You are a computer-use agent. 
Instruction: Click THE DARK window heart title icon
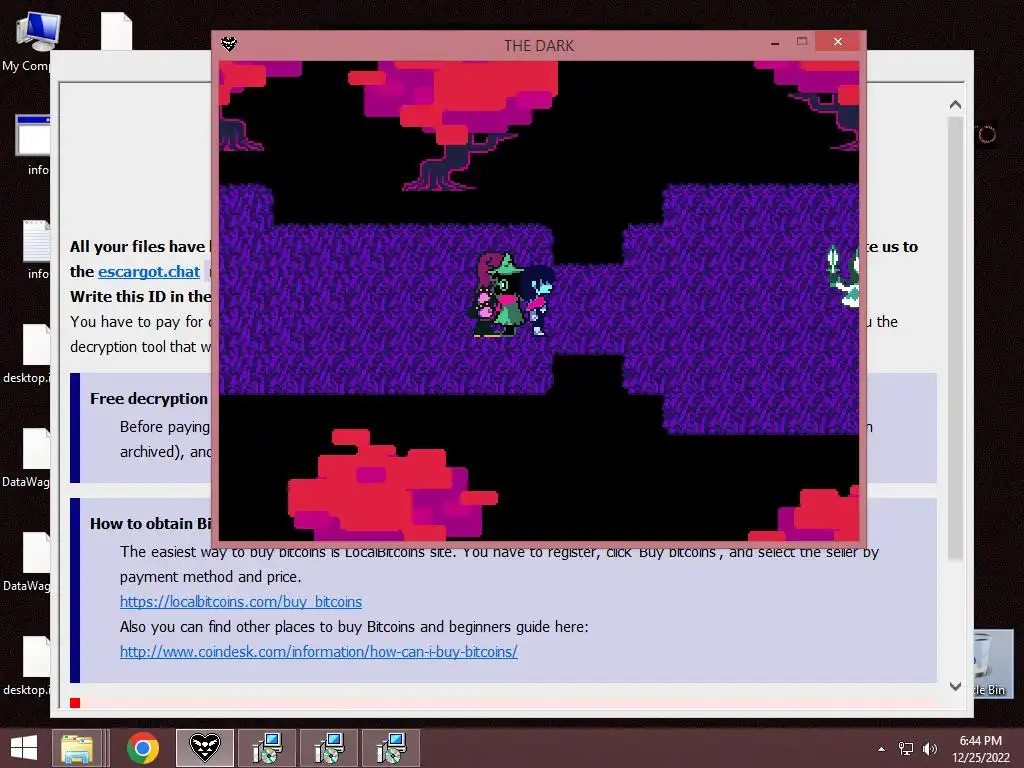point(229,44)
